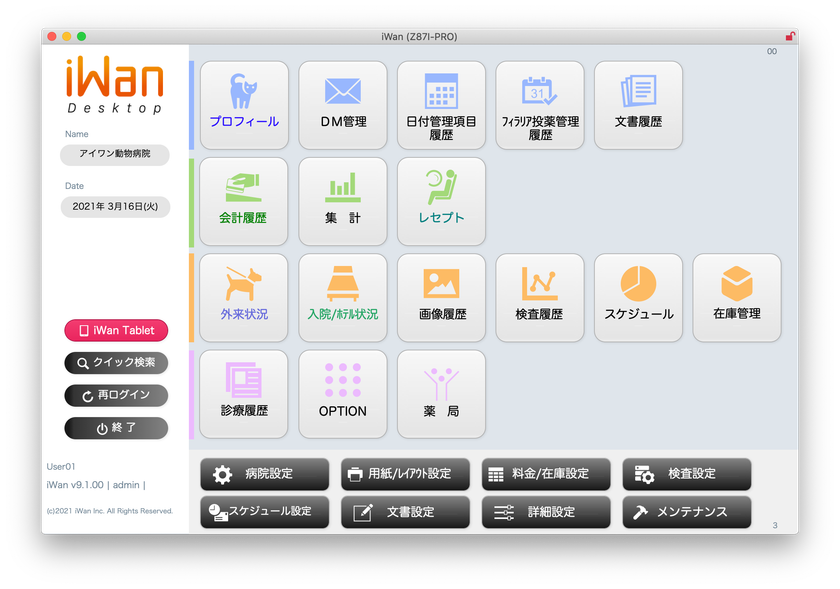The height and width of the screenshot is (589, 840).
Task: Open 会計履歴 payment tile
Action: [244, 202]
